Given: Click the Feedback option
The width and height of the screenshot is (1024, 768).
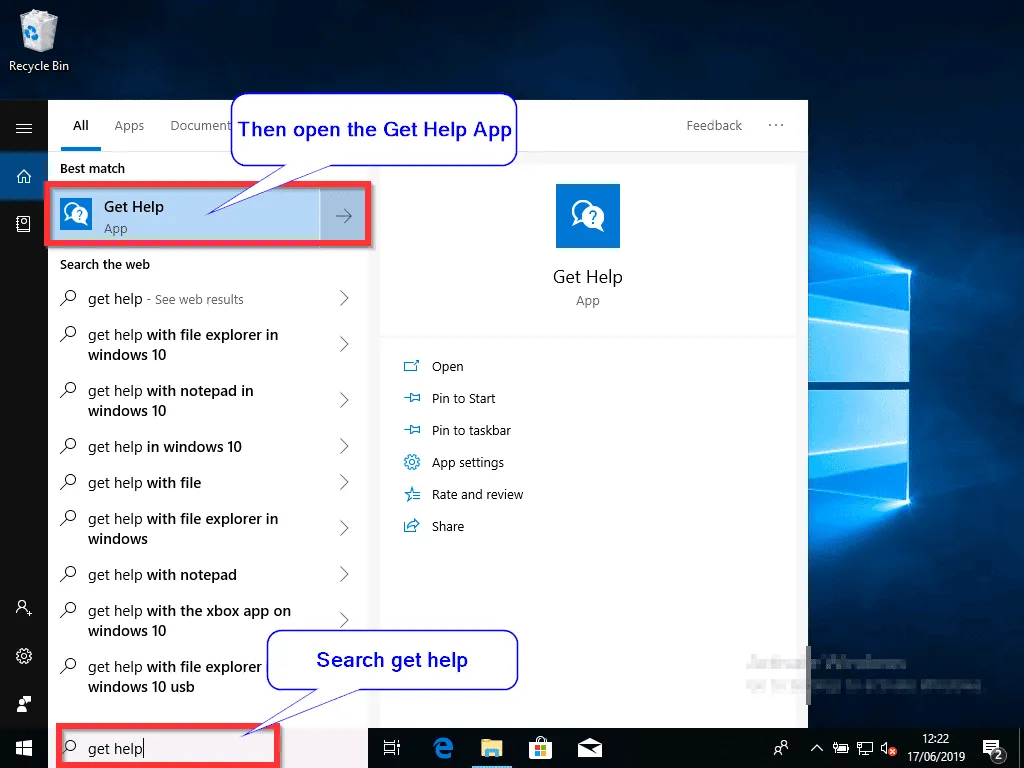Looking at the screenshot, I should (713, 125).
